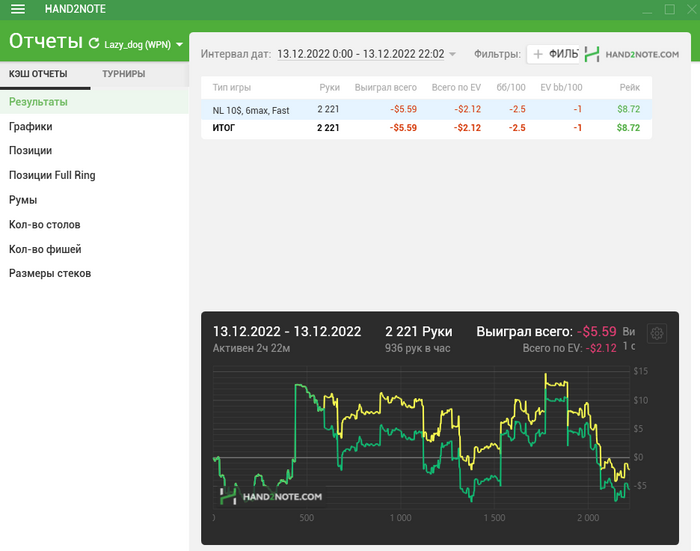Click the winnings line chart area

421,438
